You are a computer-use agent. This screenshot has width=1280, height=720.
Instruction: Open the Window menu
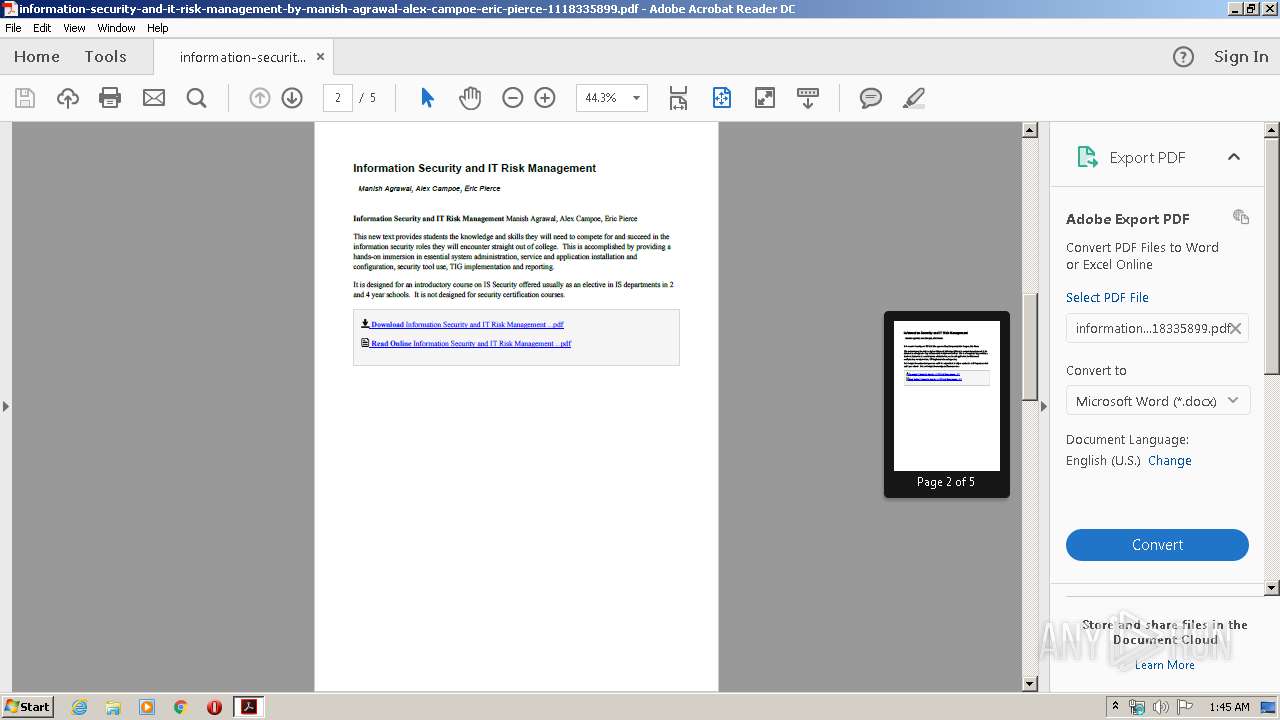(116, 28)
